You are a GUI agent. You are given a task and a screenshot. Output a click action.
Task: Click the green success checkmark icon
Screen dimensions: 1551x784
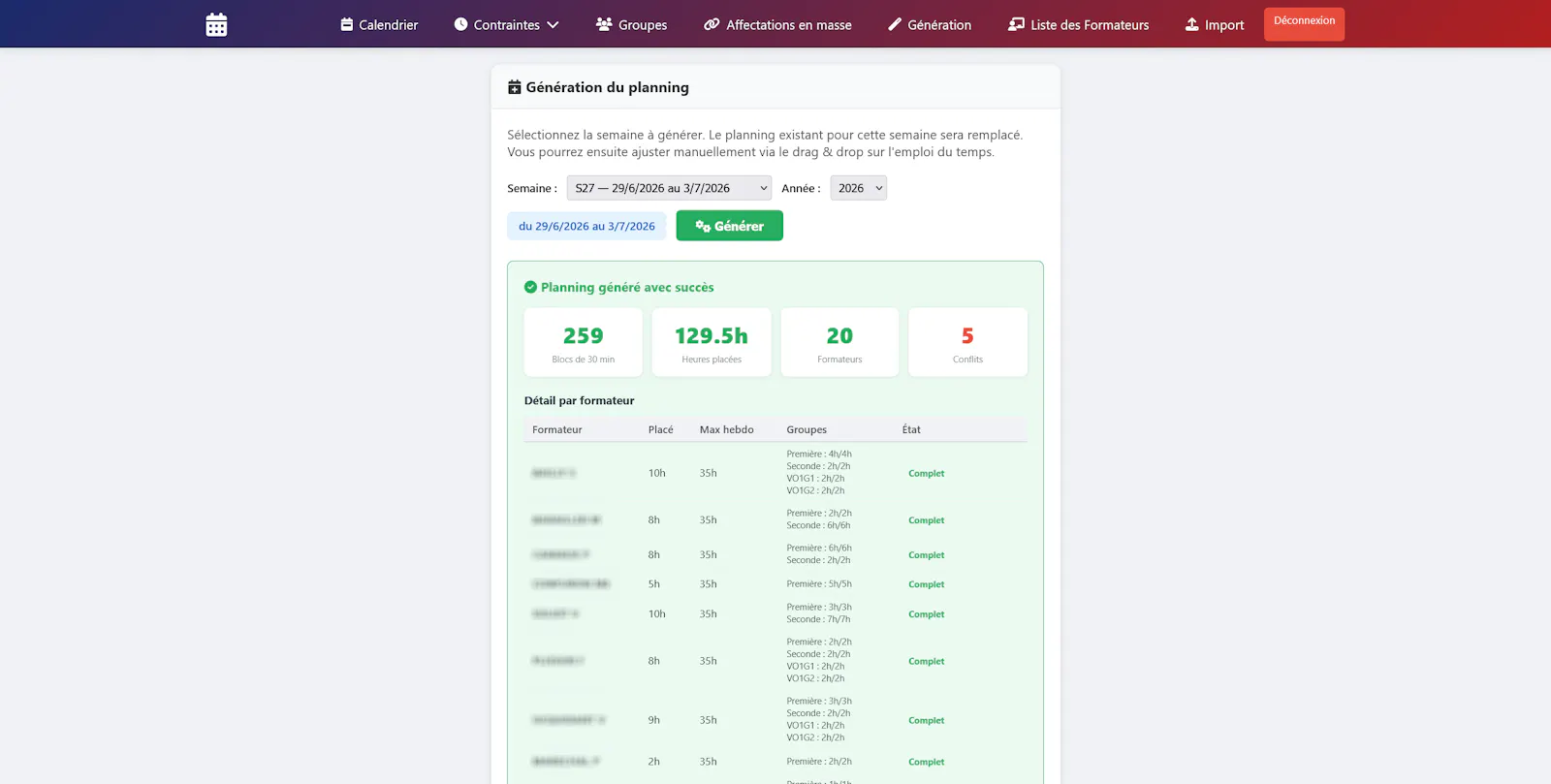click(530, 287)
